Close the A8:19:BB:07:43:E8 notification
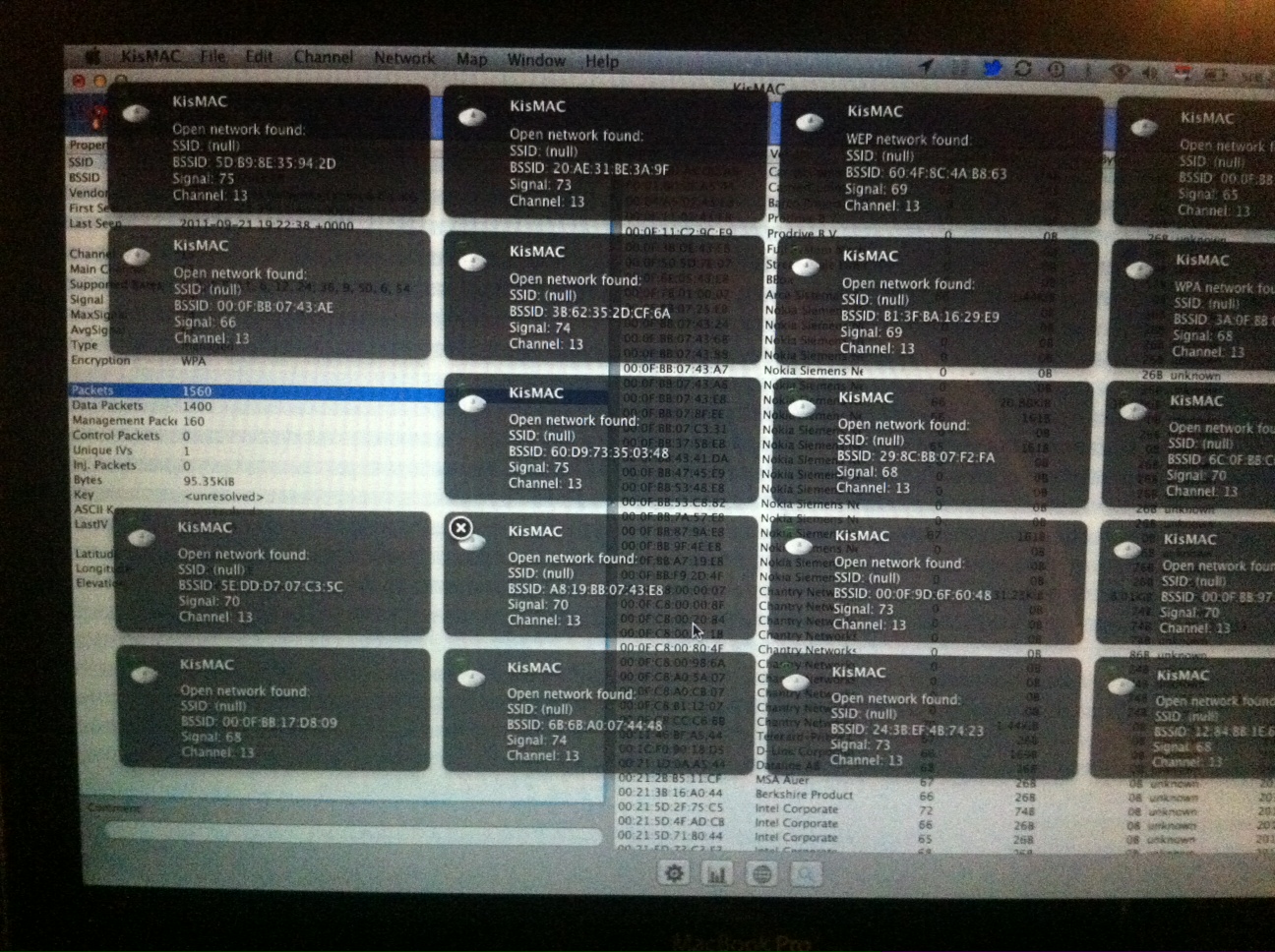The height and width of the screenshot is (952, 1275). tap(459, 528)
